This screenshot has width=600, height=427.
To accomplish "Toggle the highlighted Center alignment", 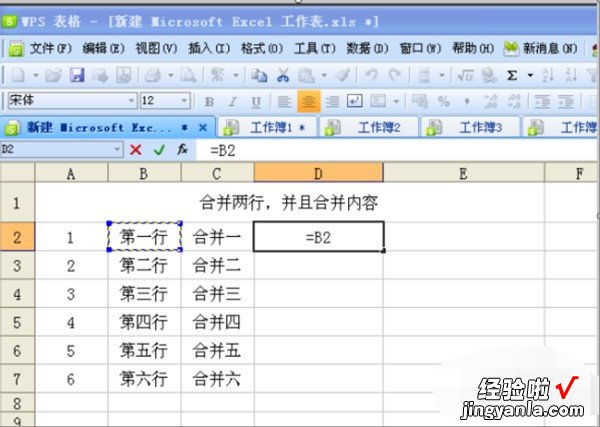I will (308, 101).
